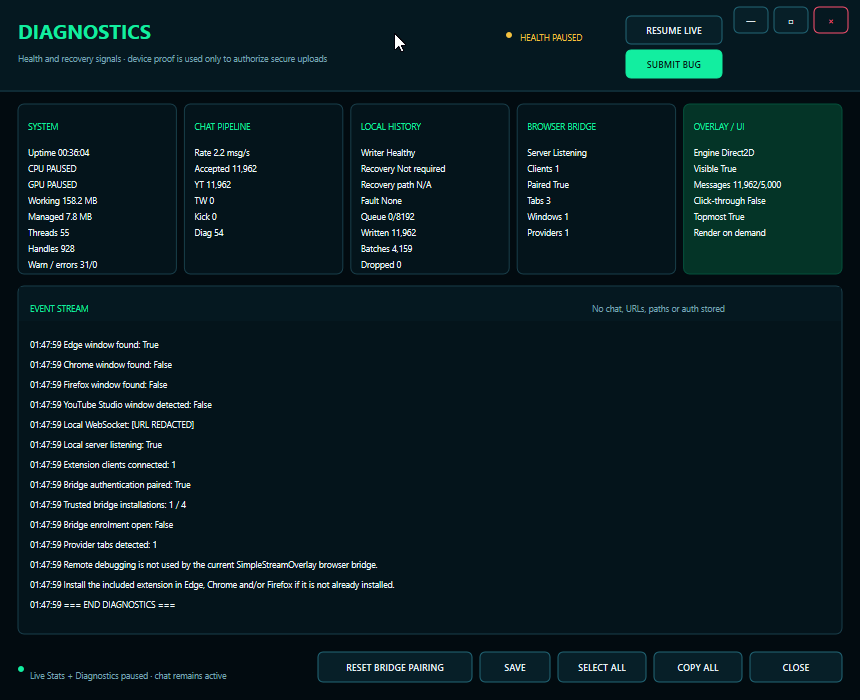
Task: Open the SUBMIT BUG form
Action: pos(674,64)
